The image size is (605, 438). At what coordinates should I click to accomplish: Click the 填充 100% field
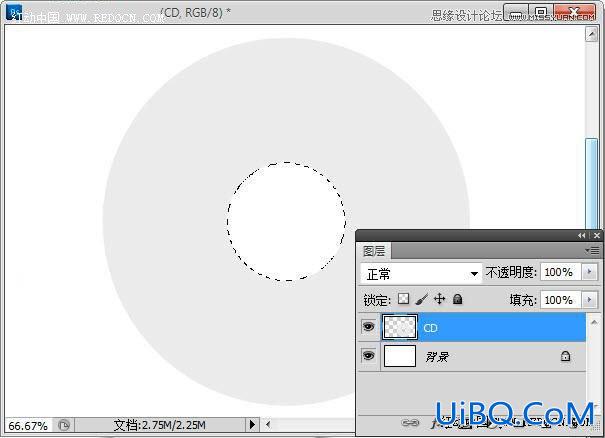(560, 300)
